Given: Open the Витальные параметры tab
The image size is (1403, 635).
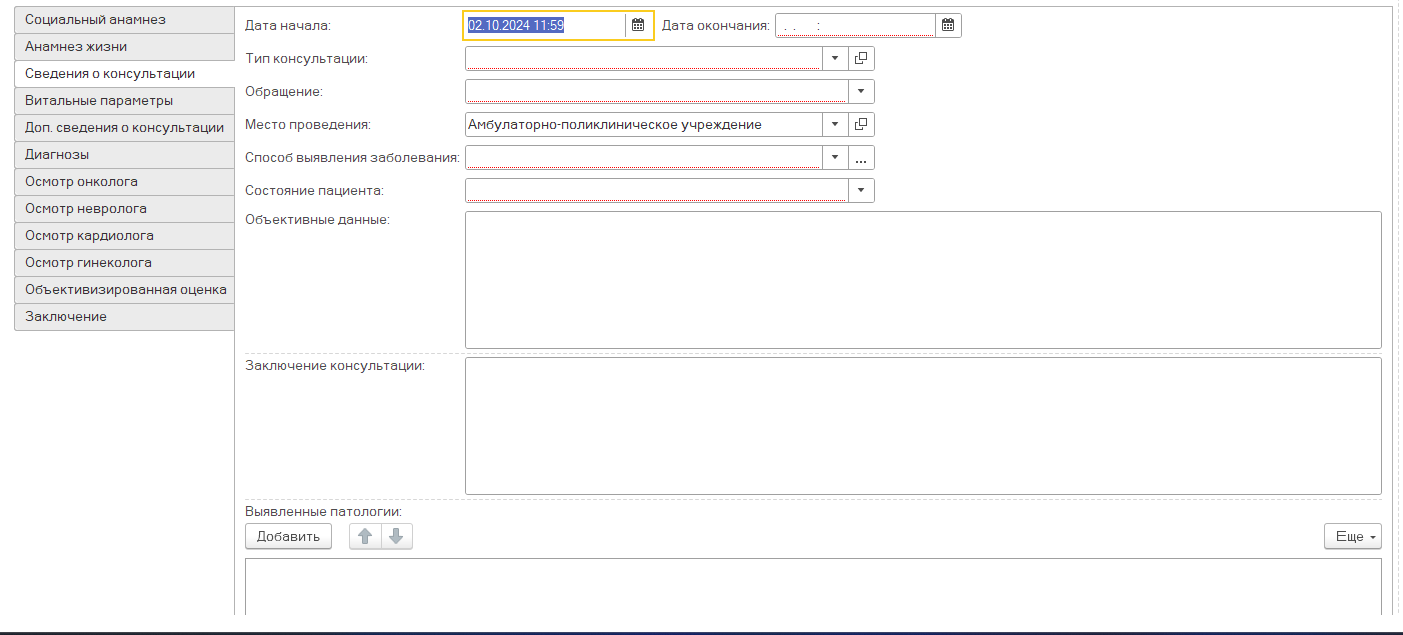Looking at the screenshot, I should coord(124,101).
